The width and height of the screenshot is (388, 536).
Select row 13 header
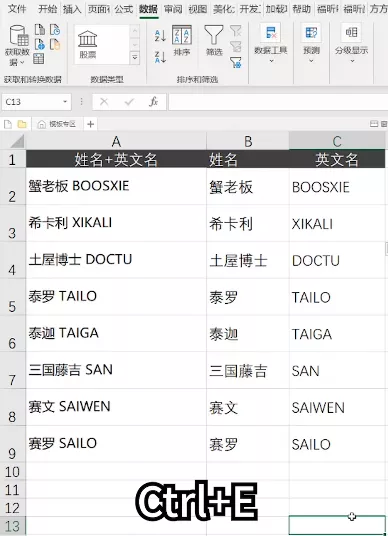click(13, 526)
